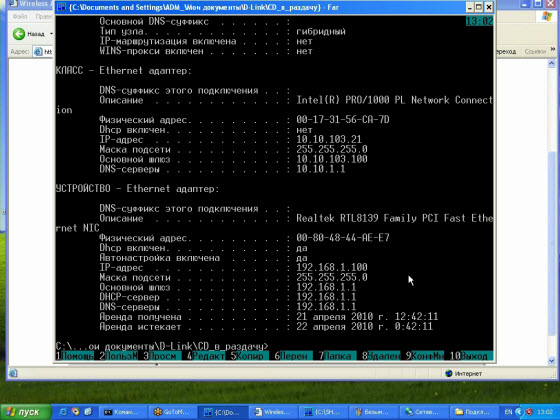Click the EN language indicator in tray
560x420 pixels.
tap(508, 412)
